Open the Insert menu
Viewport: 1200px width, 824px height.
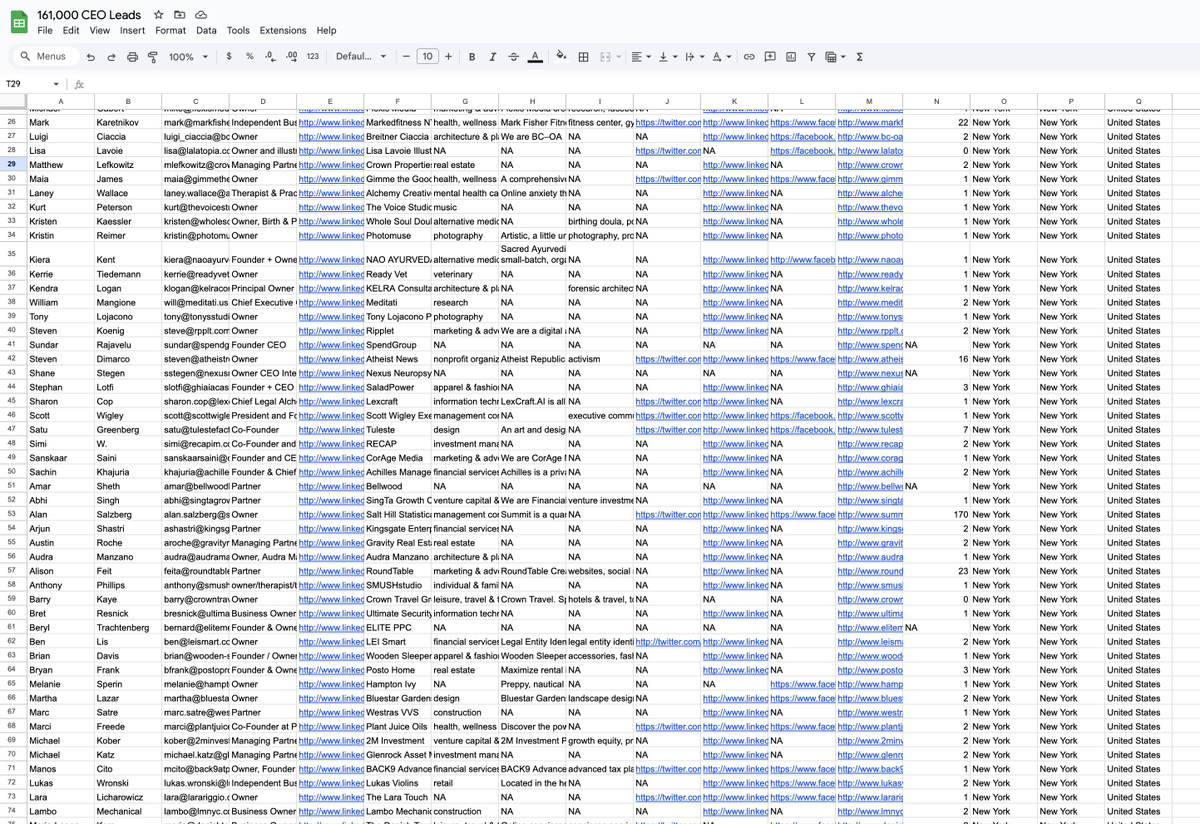(132, 31)
